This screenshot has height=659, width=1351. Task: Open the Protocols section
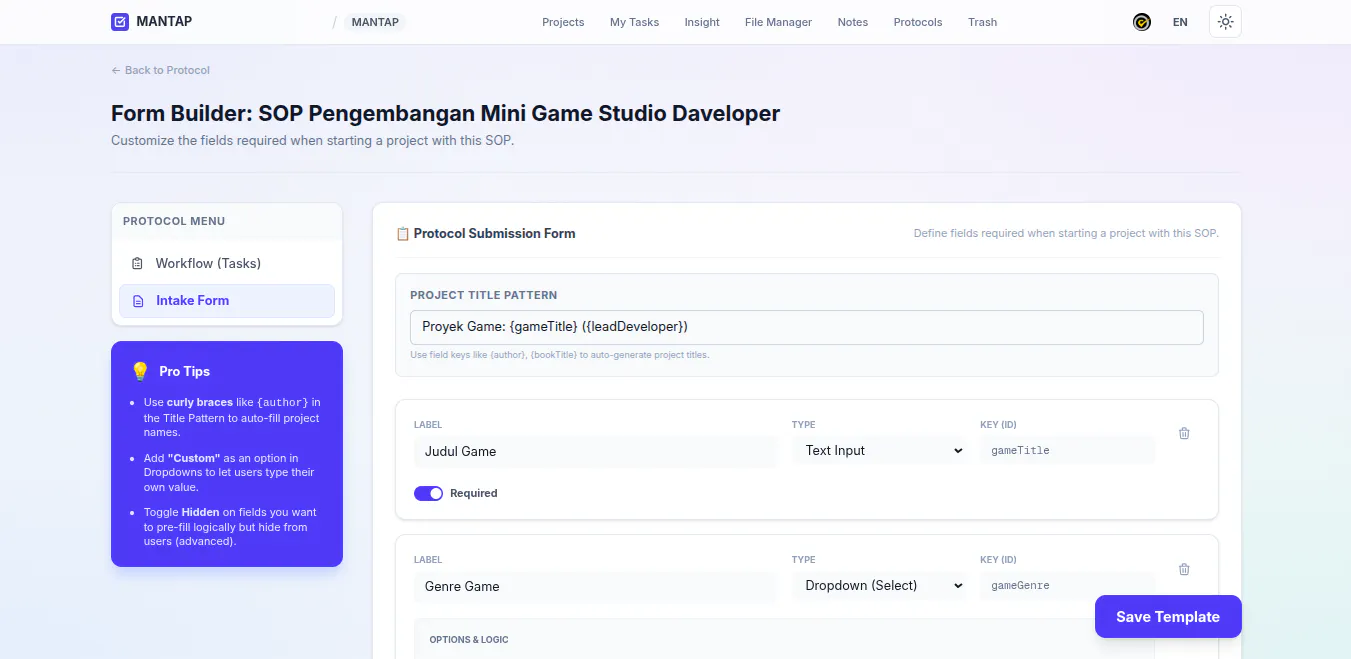click(x=918, y=22)
